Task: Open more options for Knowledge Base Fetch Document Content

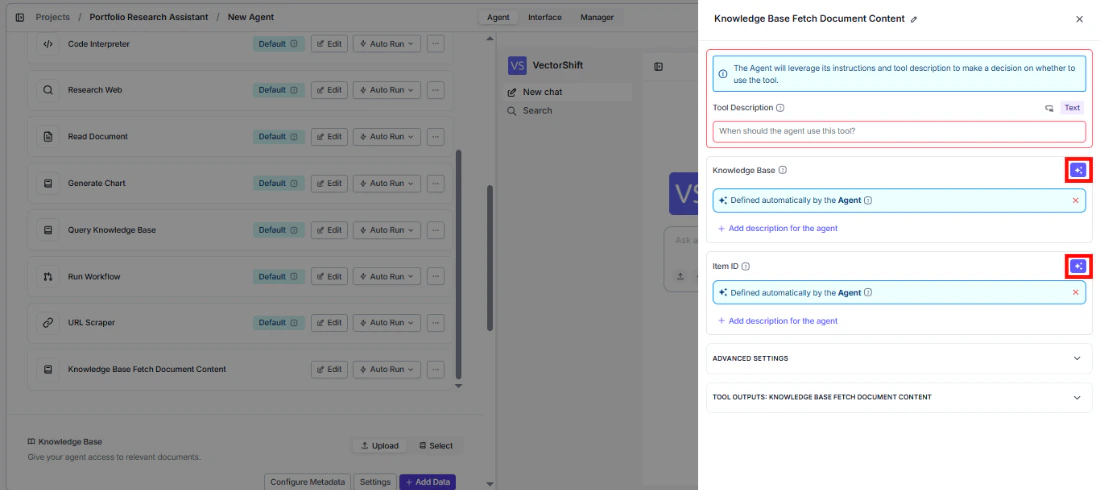Action: coord(436,369)
